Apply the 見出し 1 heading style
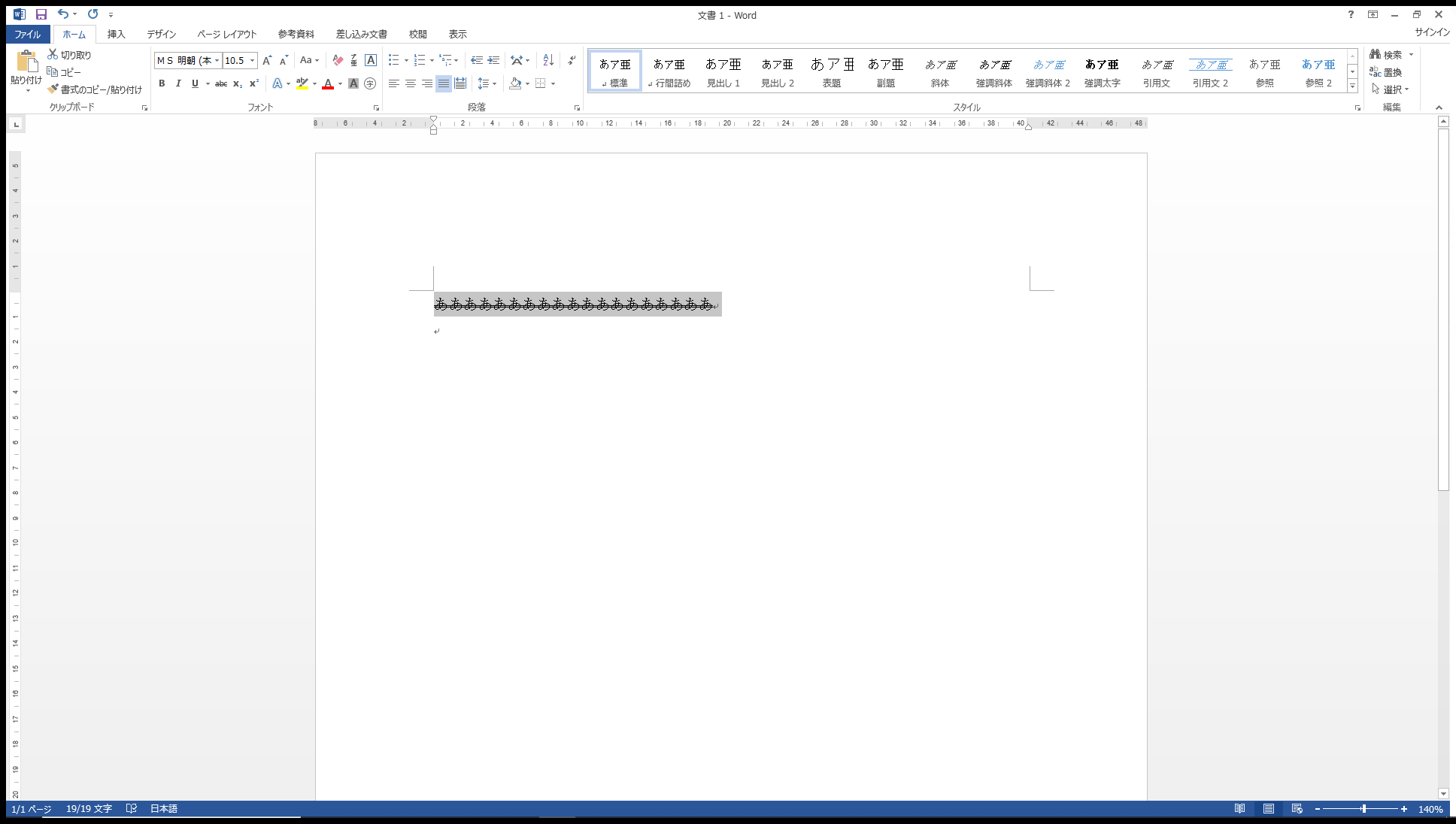 (723, 71)
